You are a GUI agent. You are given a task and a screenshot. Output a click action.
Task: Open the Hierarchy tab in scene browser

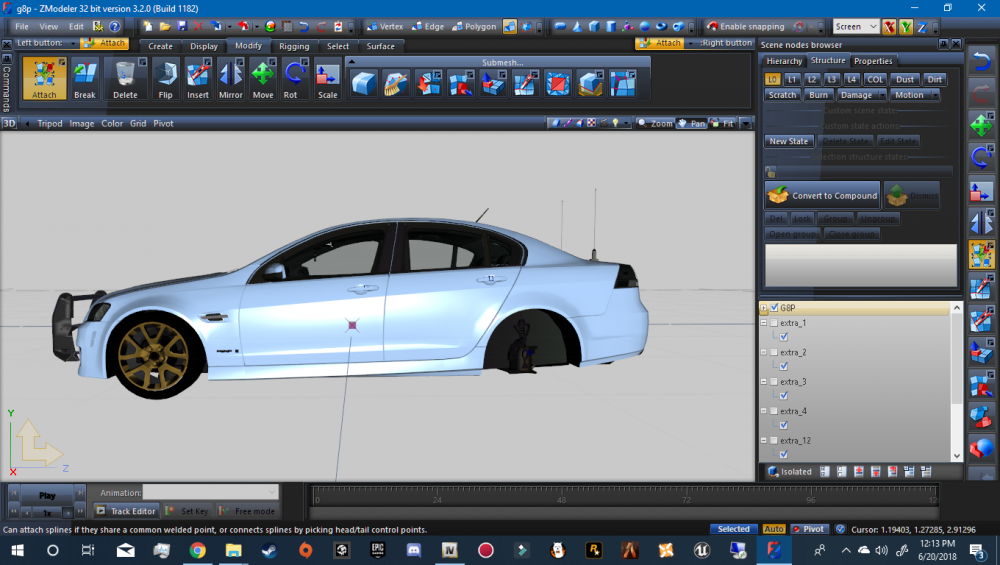784,61
